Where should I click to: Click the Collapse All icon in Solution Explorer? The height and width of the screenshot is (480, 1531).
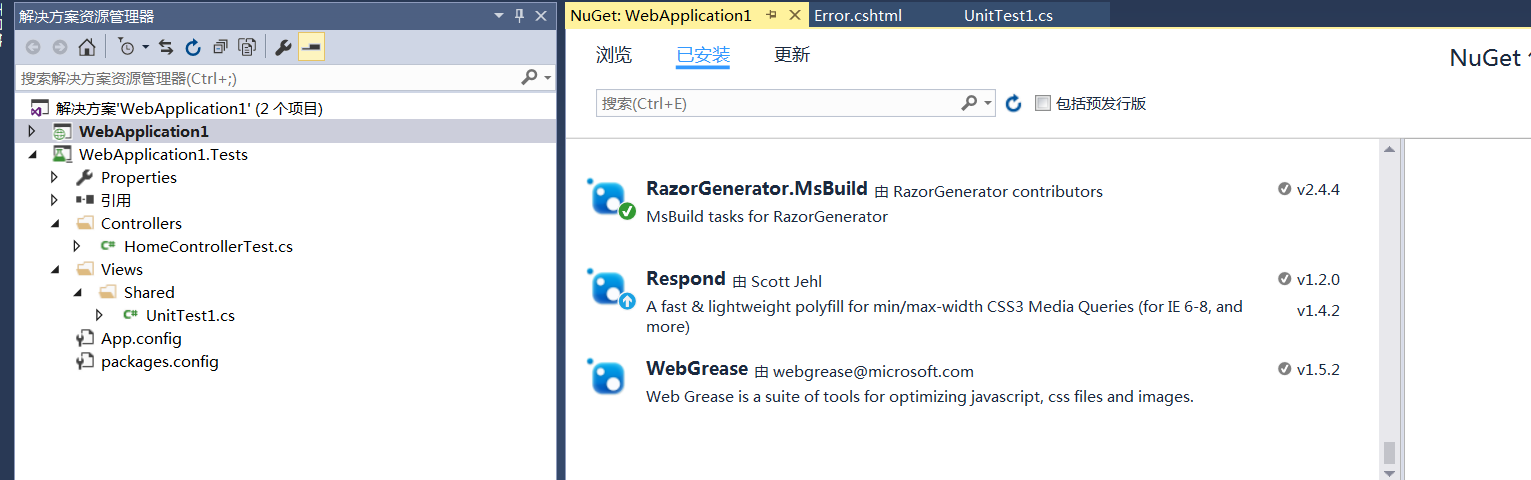click(220, 47)
